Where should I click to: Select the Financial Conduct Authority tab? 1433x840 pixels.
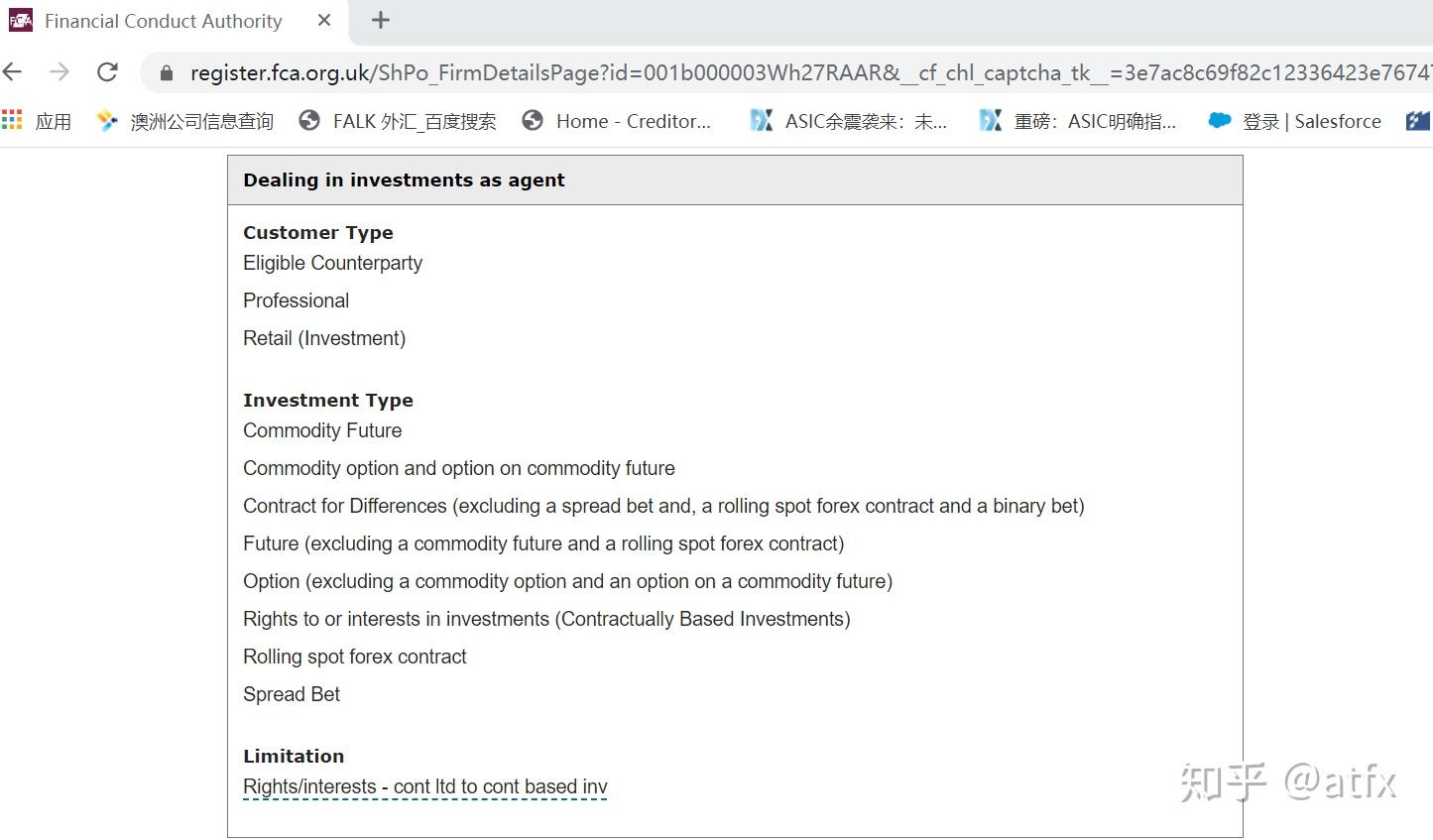point(164,21)
